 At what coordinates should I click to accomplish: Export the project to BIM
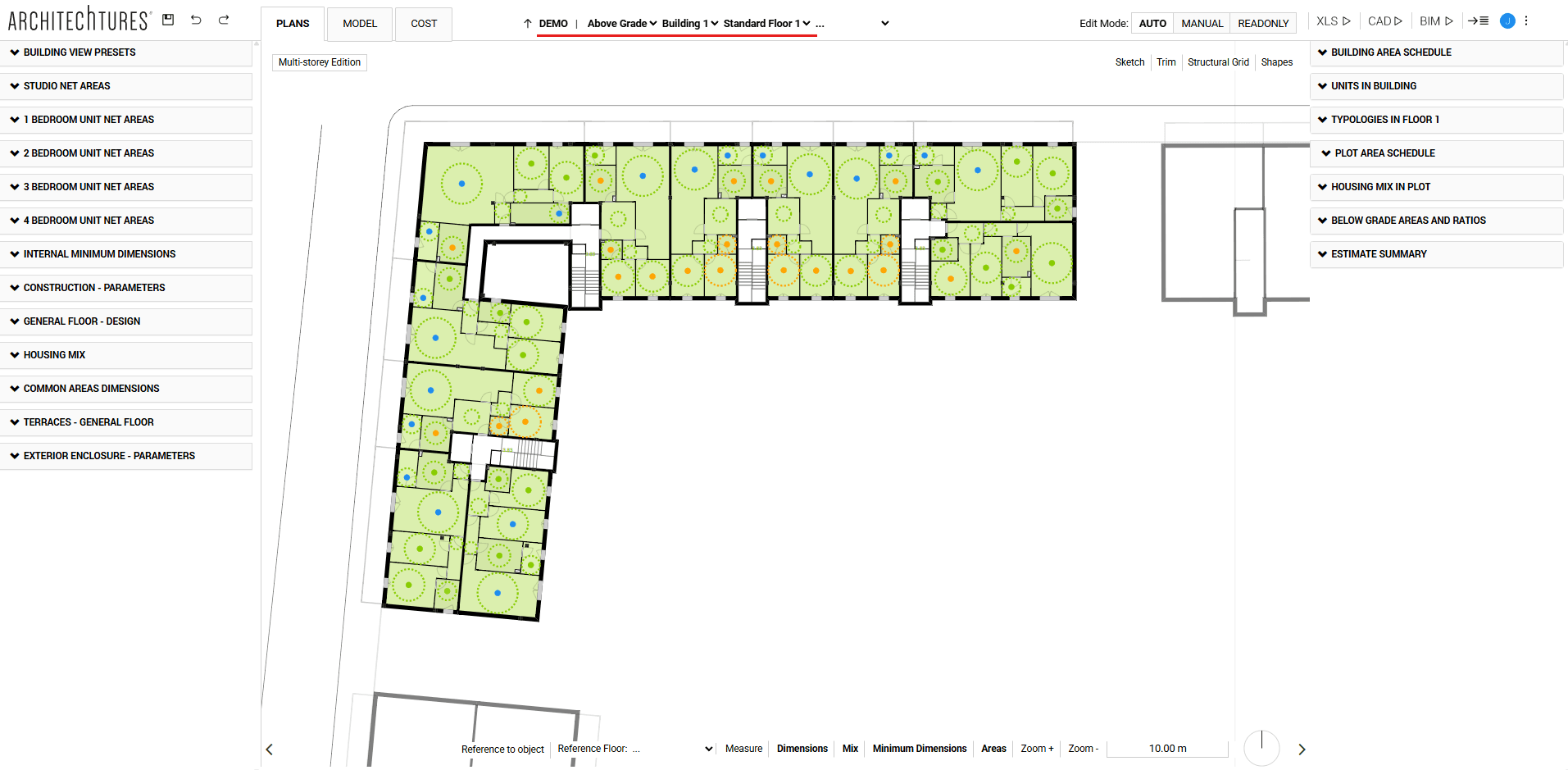1436,21
